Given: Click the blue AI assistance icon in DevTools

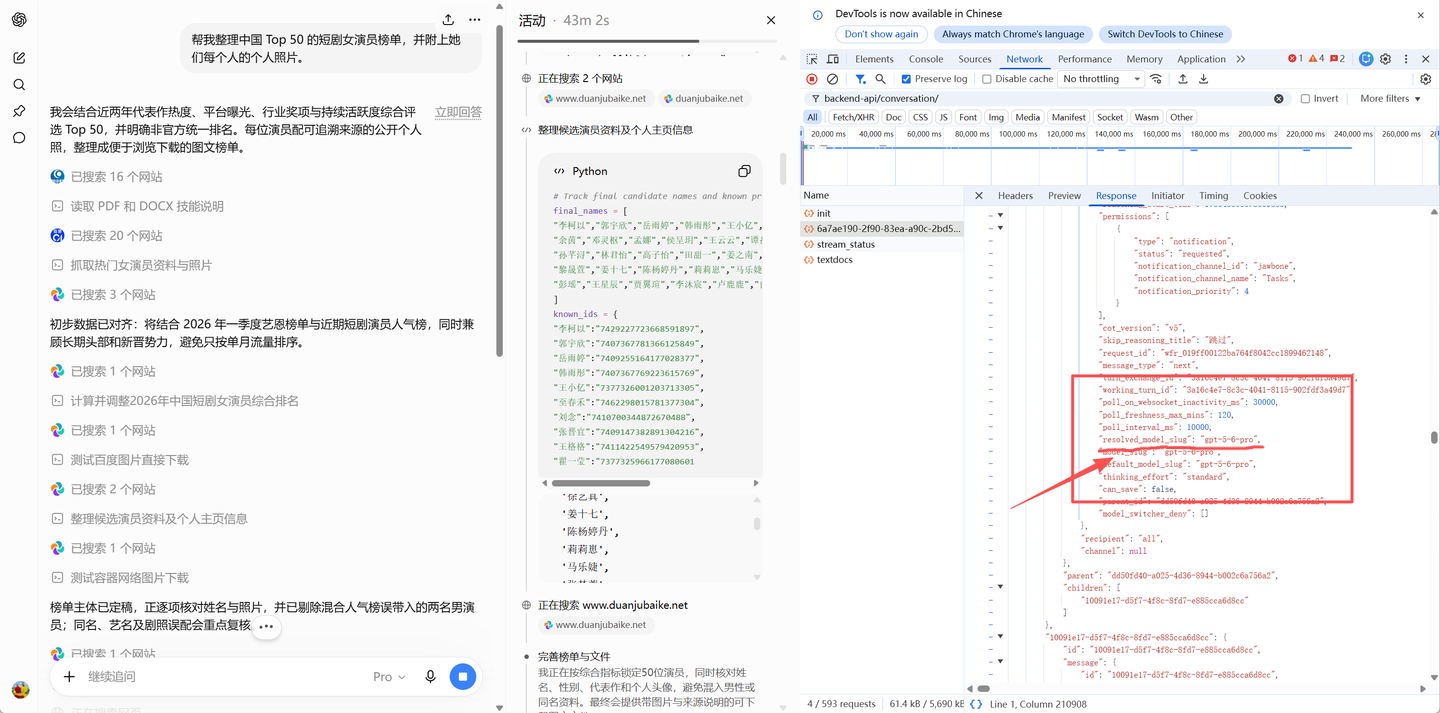Looking at the screenshot, I should [x=1366, y=59].
